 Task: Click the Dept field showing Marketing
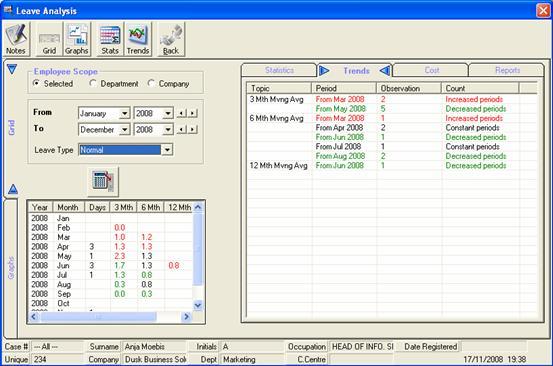tap(252, 359)
